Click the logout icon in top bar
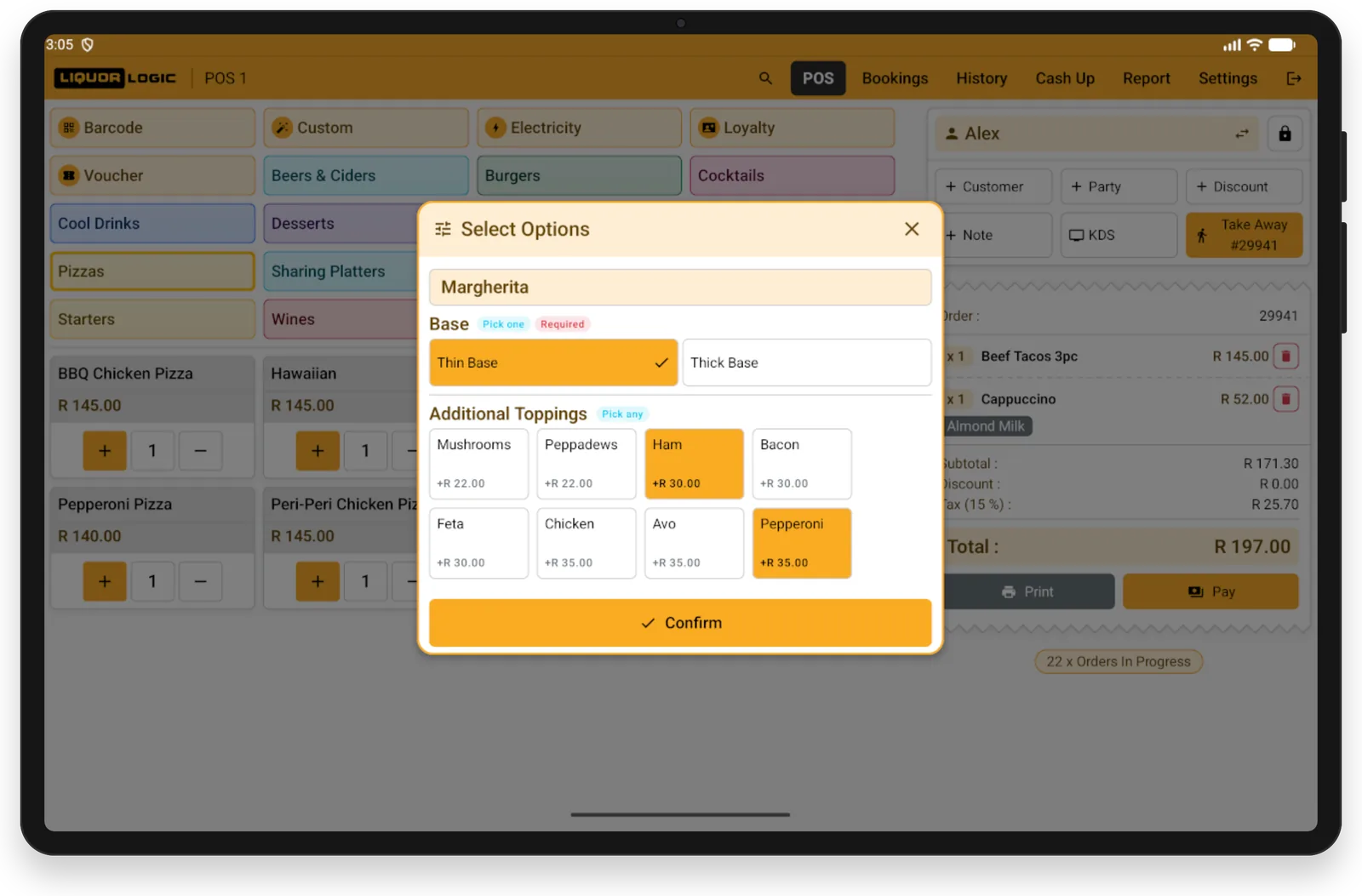This screenshot has width=1362, height=896. coord(1293,78)
